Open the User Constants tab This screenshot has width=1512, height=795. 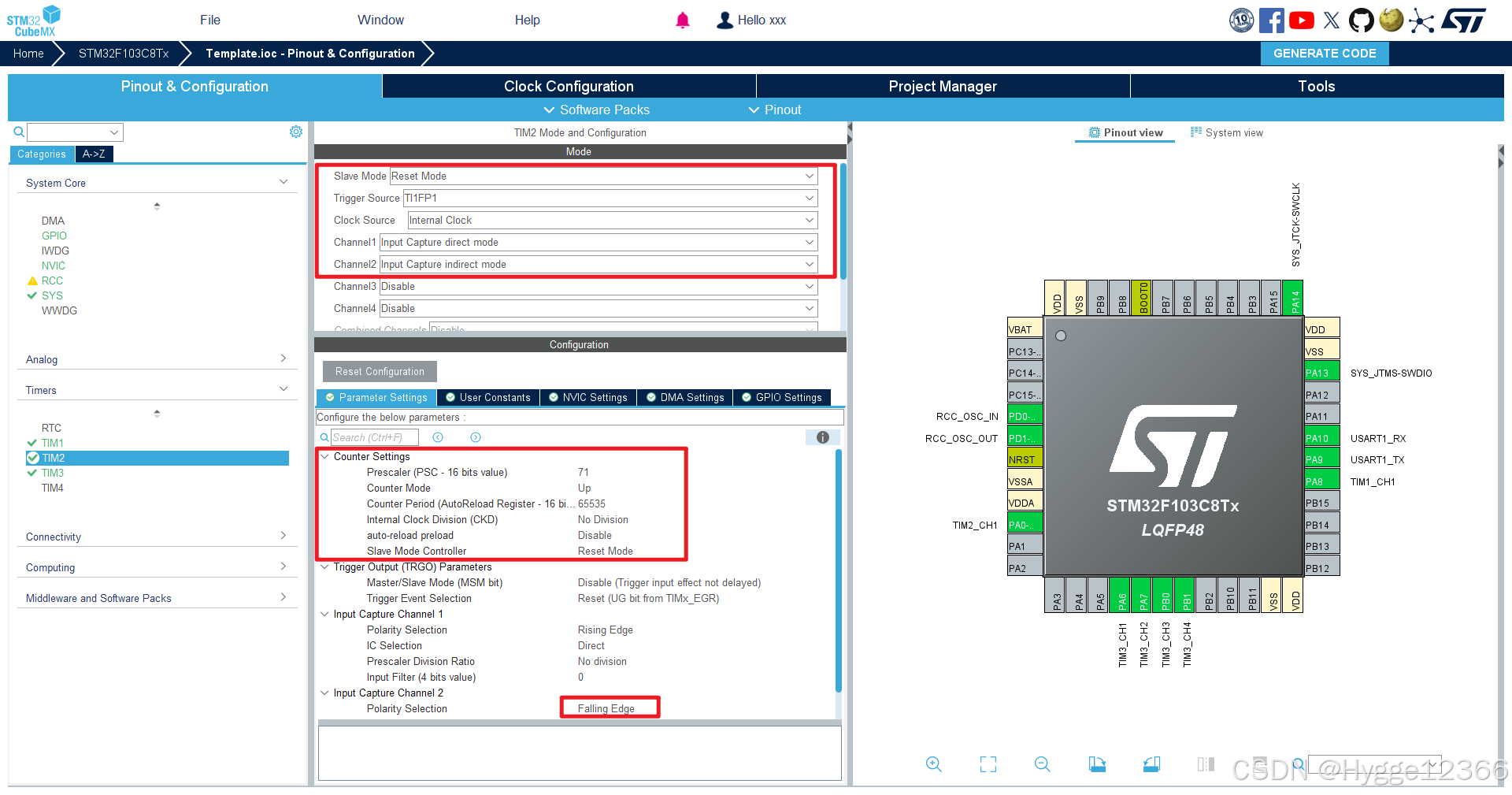click(x=488, y=398)
